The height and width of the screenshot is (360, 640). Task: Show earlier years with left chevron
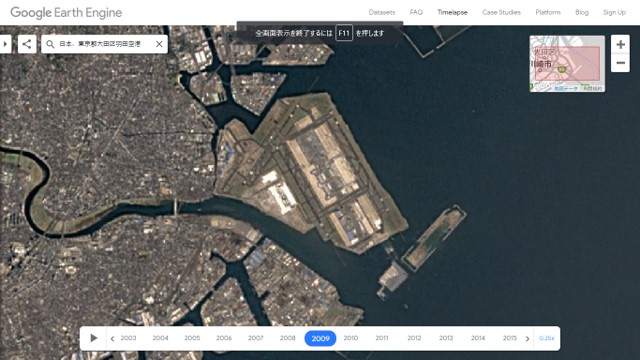point(112,338)
